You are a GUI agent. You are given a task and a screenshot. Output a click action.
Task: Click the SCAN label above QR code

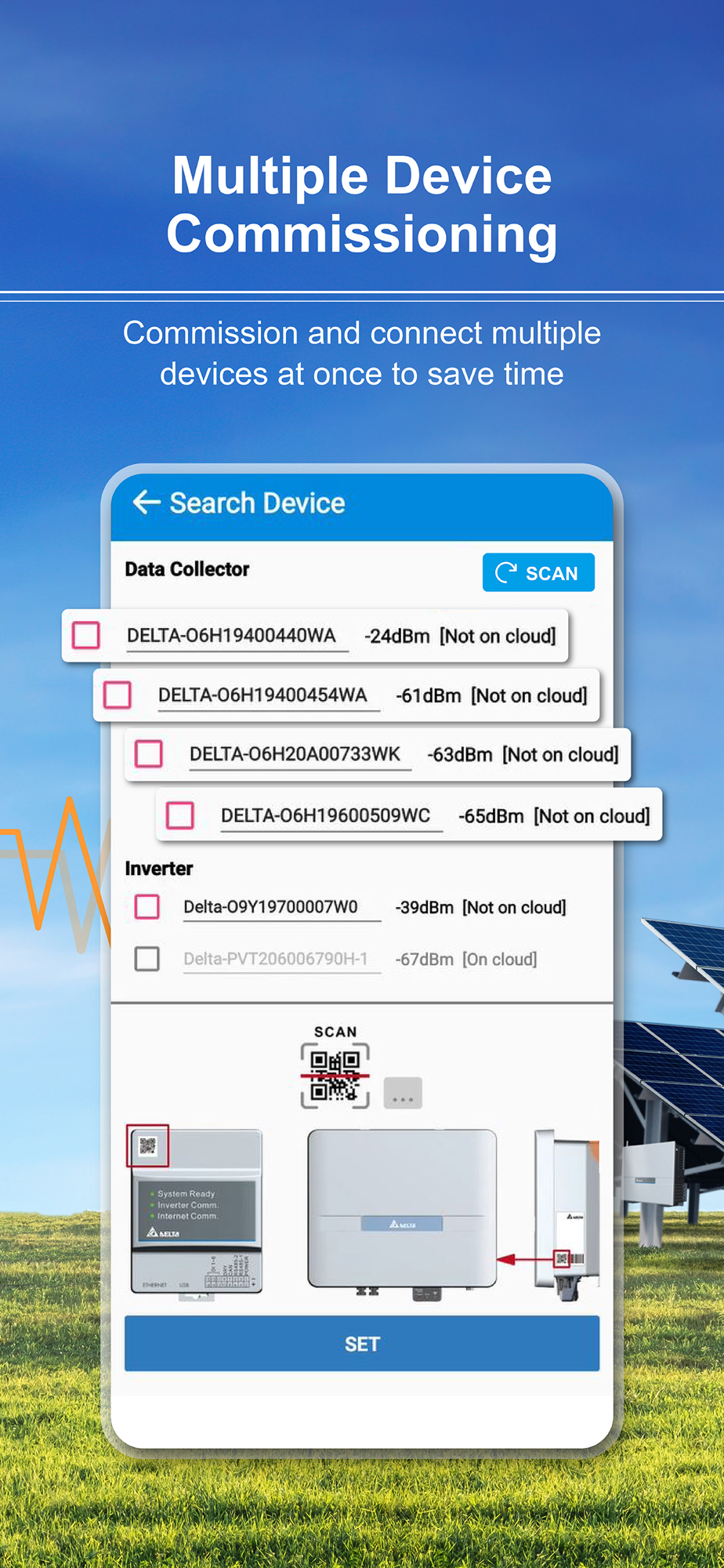[x=335, y=1032]
